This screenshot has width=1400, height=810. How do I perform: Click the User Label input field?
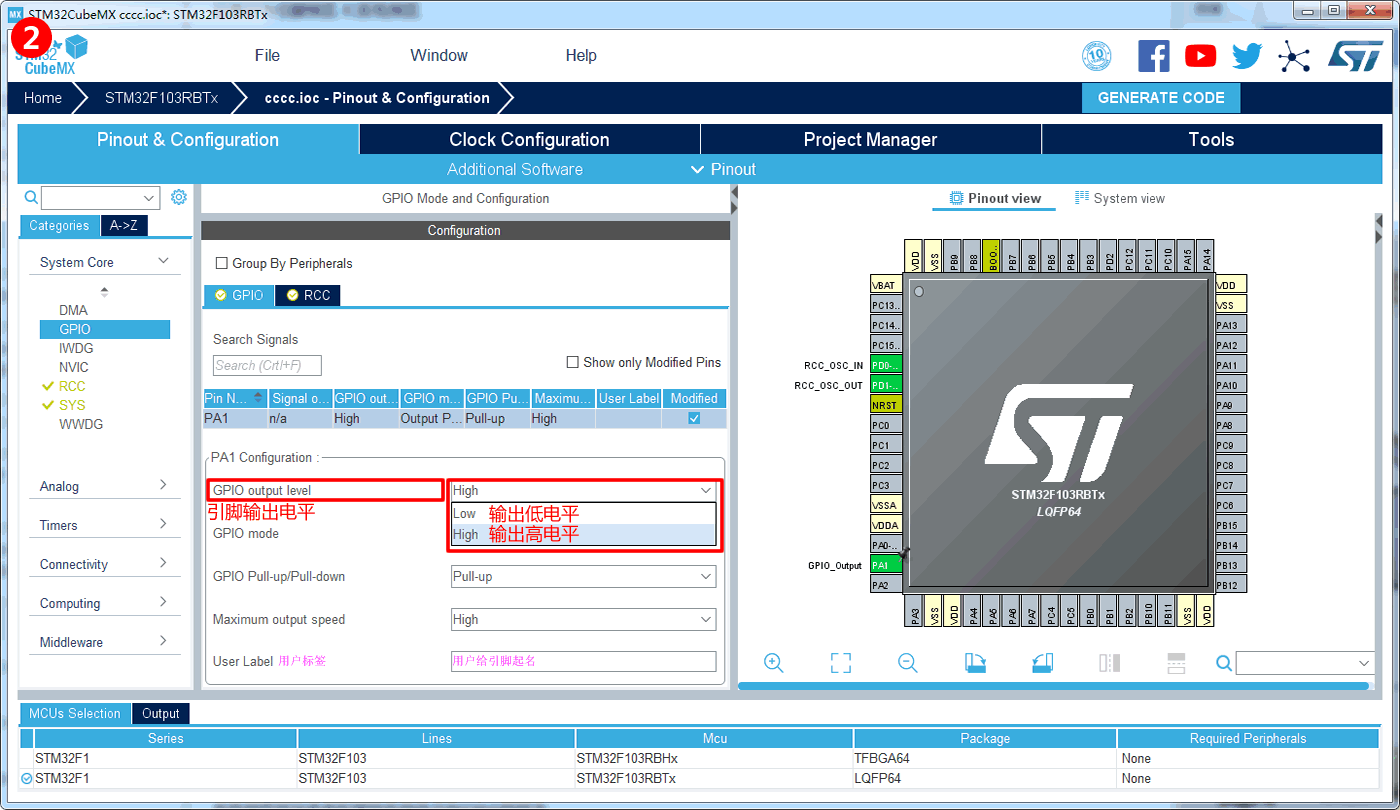(x=583, y=661)
